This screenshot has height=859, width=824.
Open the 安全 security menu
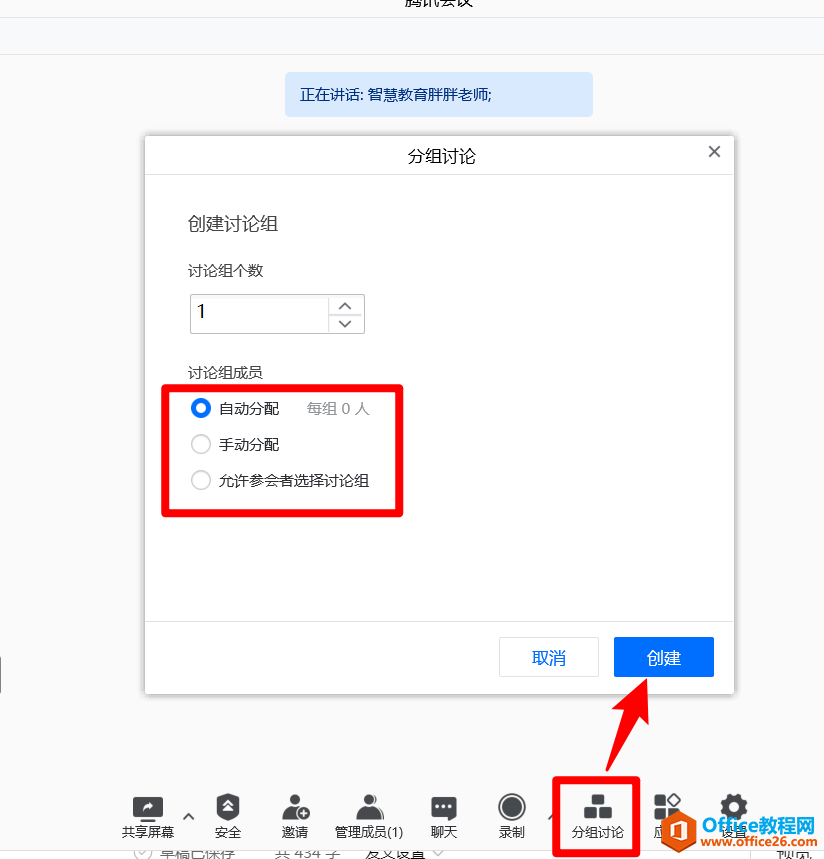[228, 816]
